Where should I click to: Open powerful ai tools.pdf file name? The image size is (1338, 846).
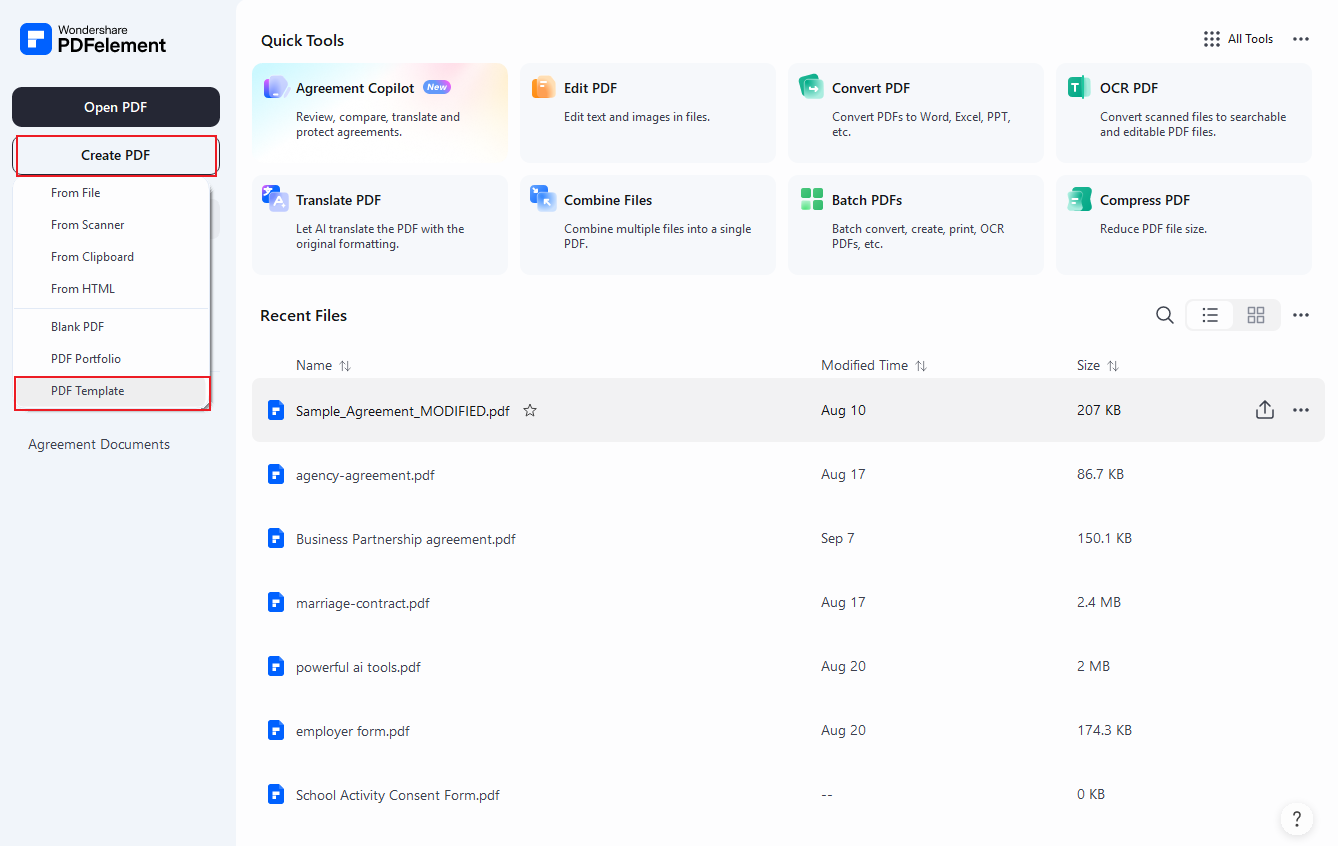358,667
